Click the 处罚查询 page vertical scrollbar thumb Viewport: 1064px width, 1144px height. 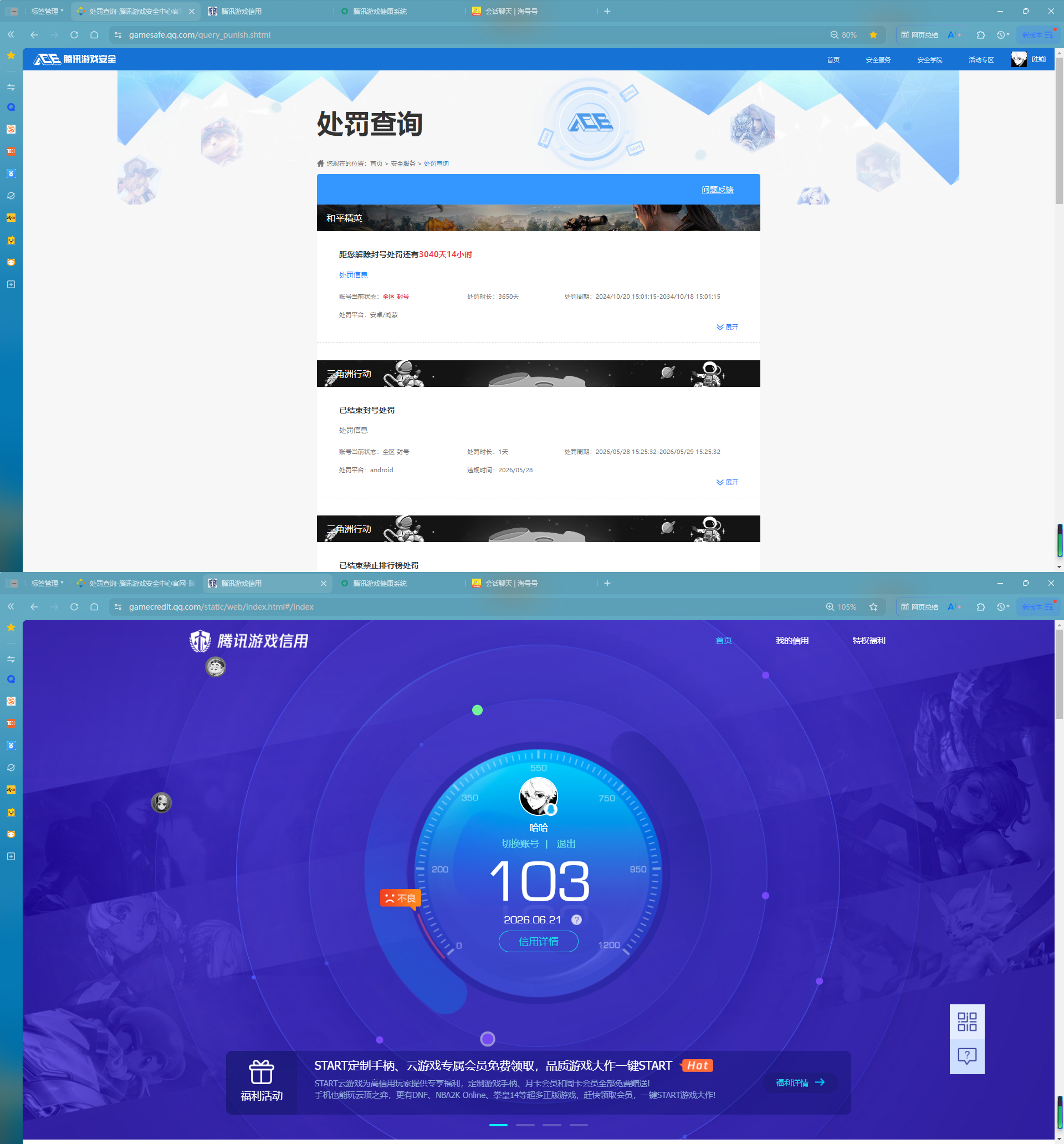coord(1059,130)
